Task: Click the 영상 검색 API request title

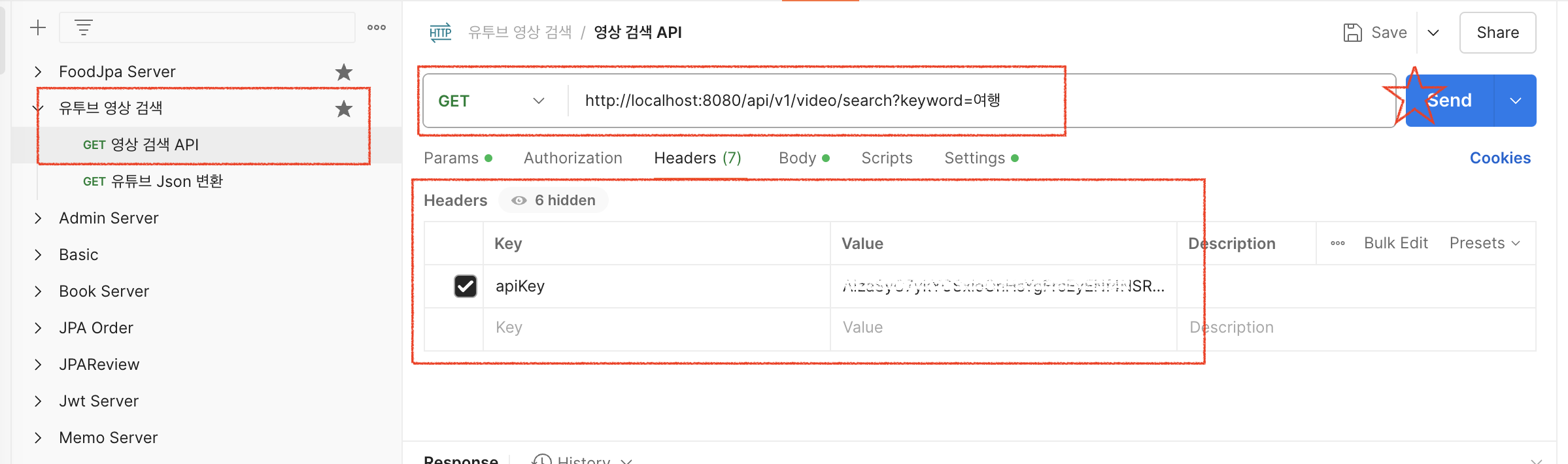Action: (638, 32)
